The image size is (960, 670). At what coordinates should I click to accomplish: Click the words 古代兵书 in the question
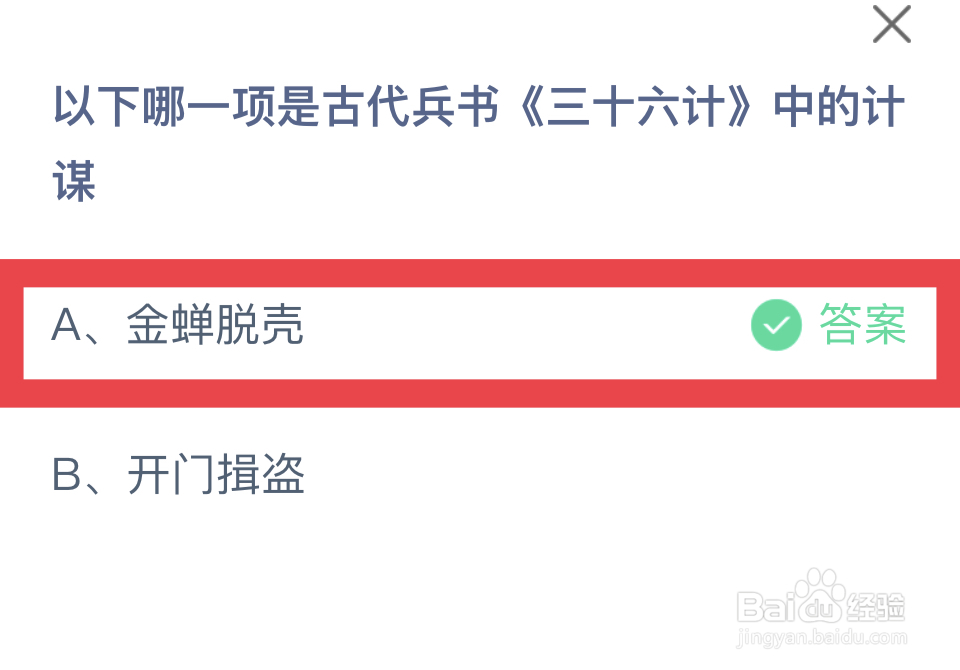point(412,110)
